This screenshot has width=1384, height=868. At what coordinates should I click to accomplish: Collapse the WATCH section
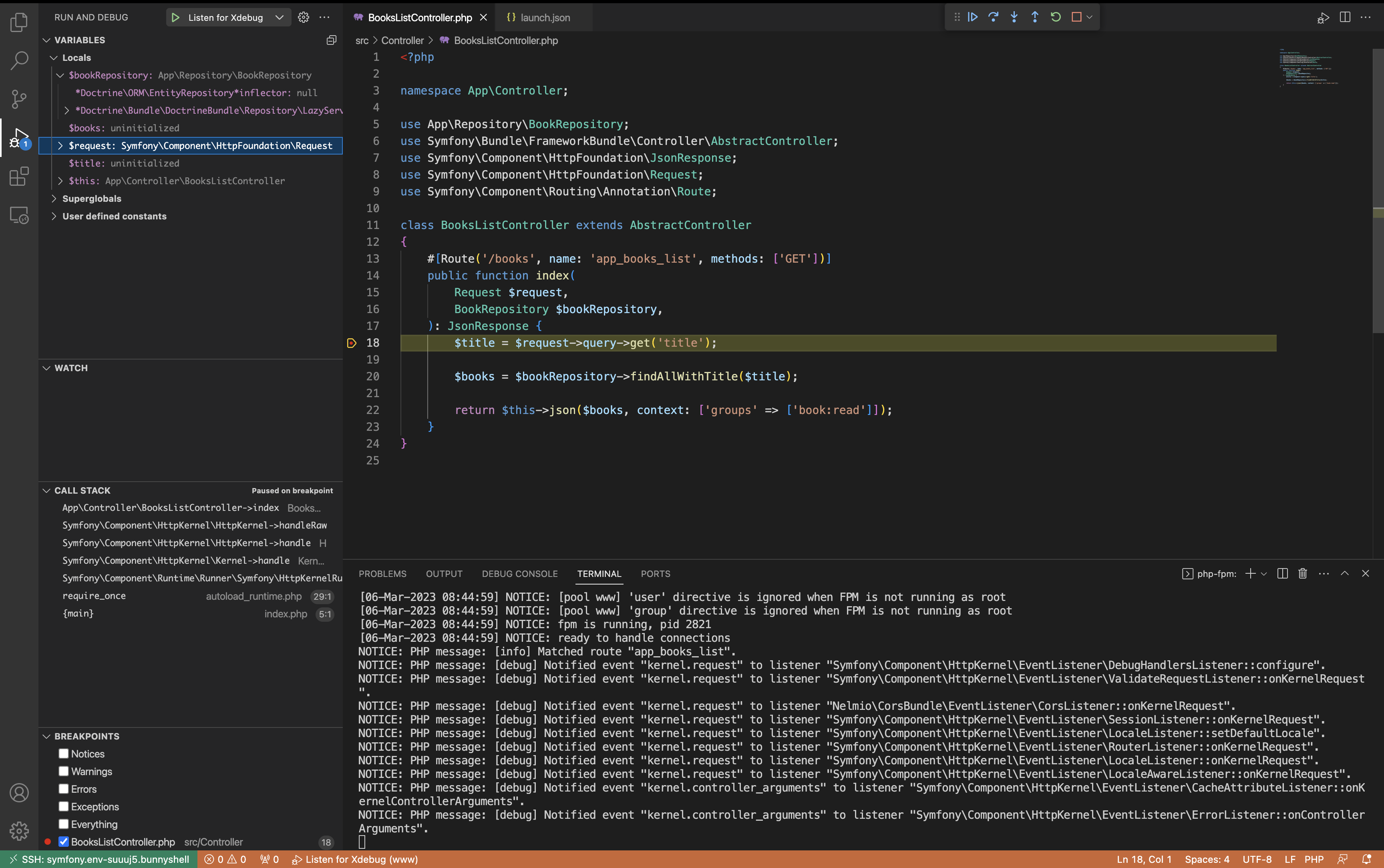click(x=46, y=368)
